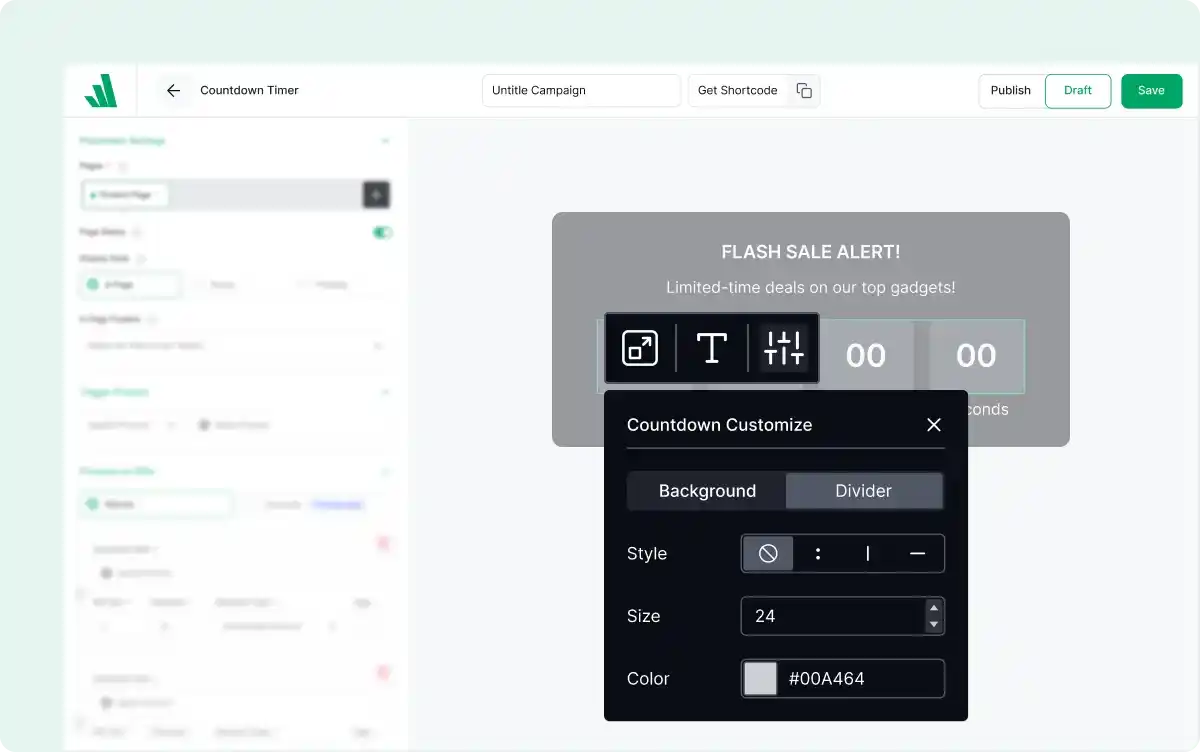Viewport: 1200px width, 752px height.
Task: Click the Untitle Campaign name field
Action: pos(581,90)
